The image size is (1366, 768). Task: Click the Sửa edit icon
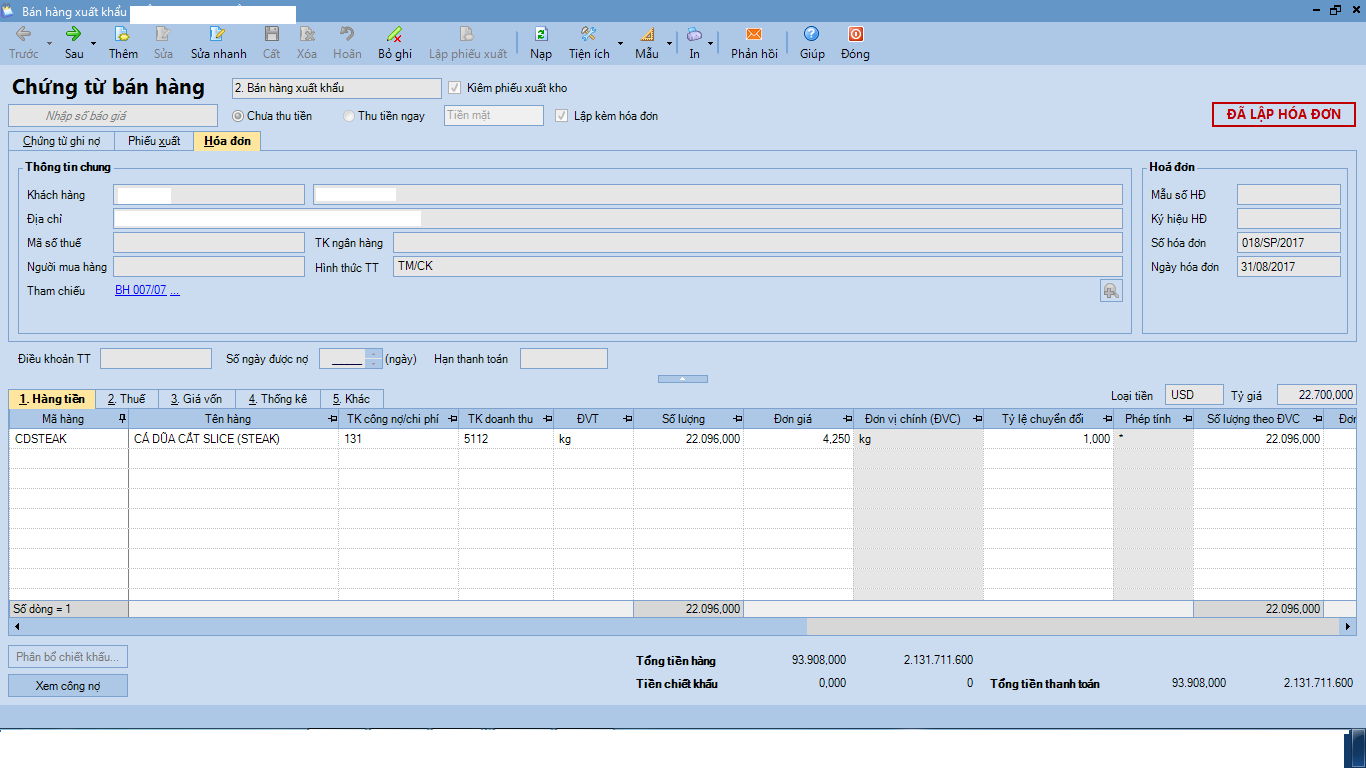(x=163, y=34)
